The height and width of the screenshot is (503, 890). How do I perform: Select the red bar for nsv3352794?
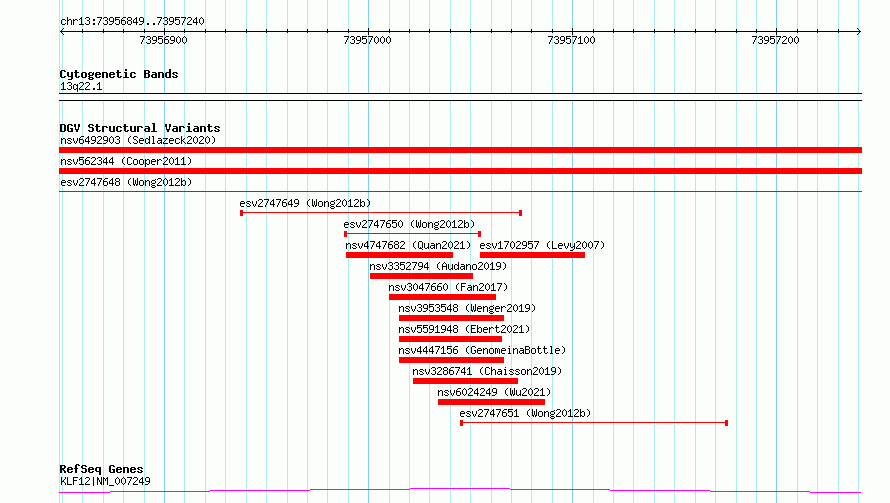click(x=421, y=276)
